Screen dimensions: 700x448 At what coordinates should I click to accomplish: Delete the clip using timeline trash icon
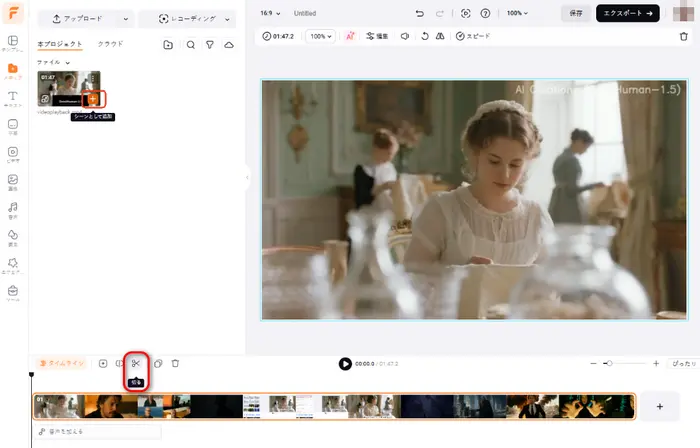[x=175, y=363]
